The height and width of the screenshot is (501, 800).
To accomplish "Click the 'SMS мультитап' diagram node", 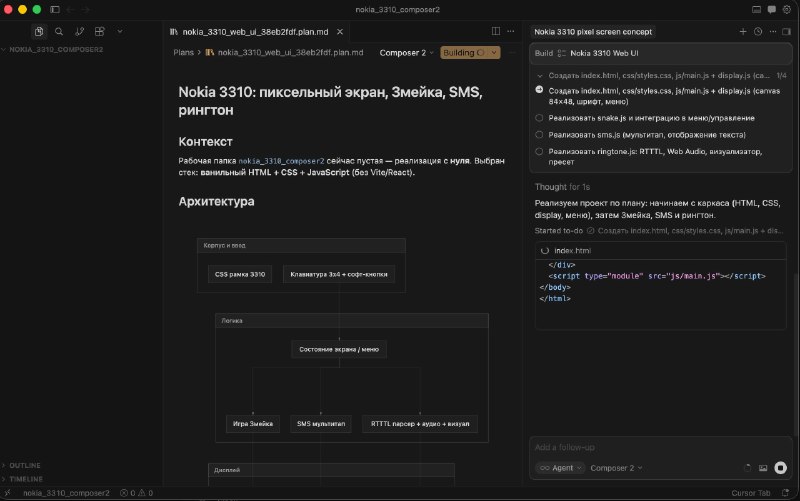I will (321, 423).
